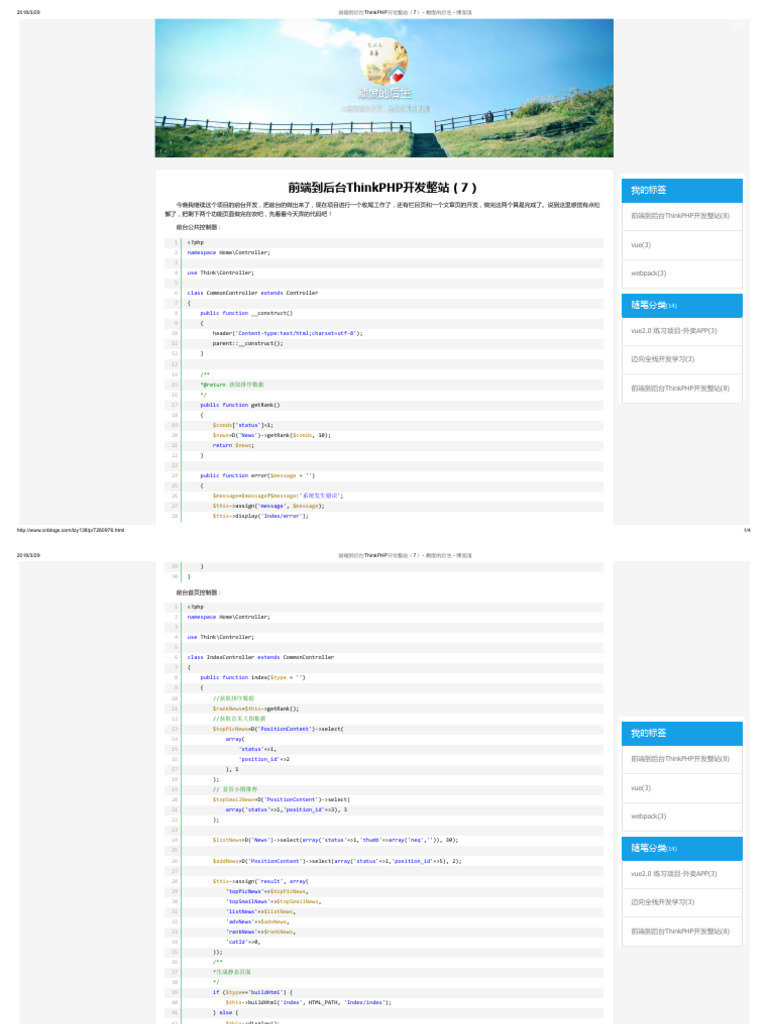Image resolution: width=768 pixels, height=1024 pixels.
Task: Open the vue(3) tag on the second page
Action: click(x=641, y=788)
